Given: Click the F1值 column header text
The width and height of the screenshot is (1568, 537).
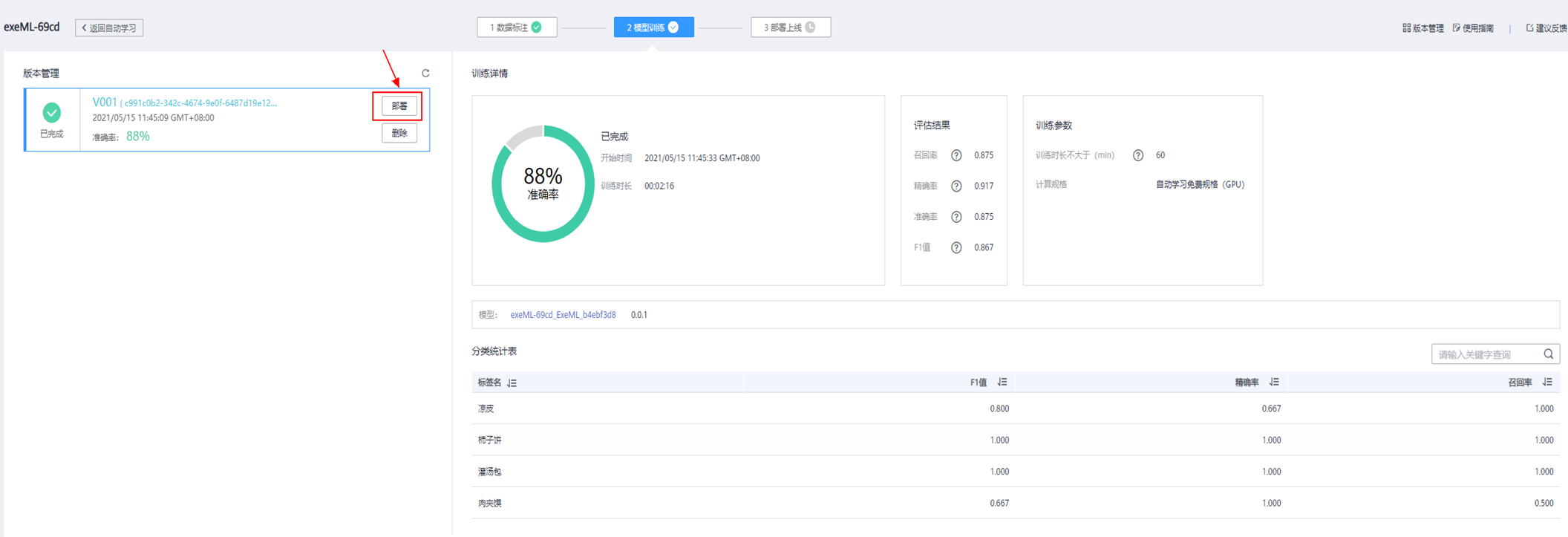Looking at the screenshot, I should pos(979,383).
